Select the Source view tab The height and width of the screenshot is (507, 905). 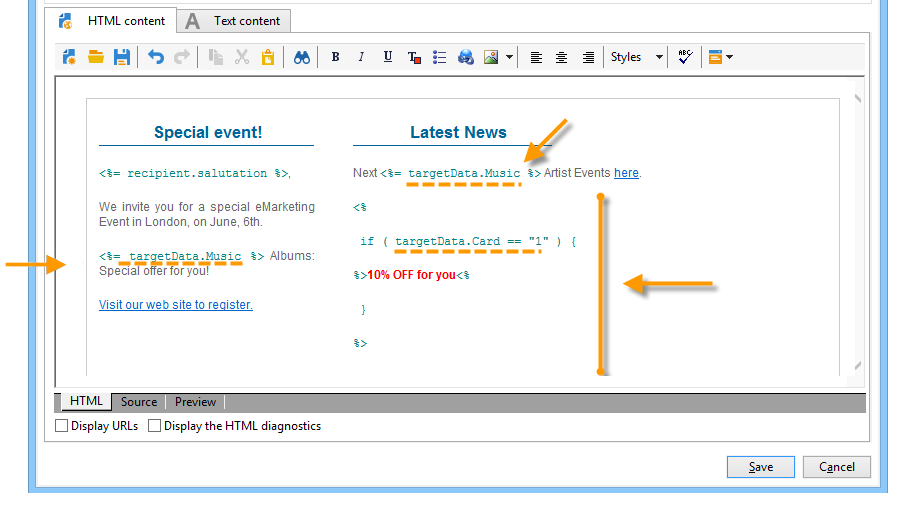point(139,402)
